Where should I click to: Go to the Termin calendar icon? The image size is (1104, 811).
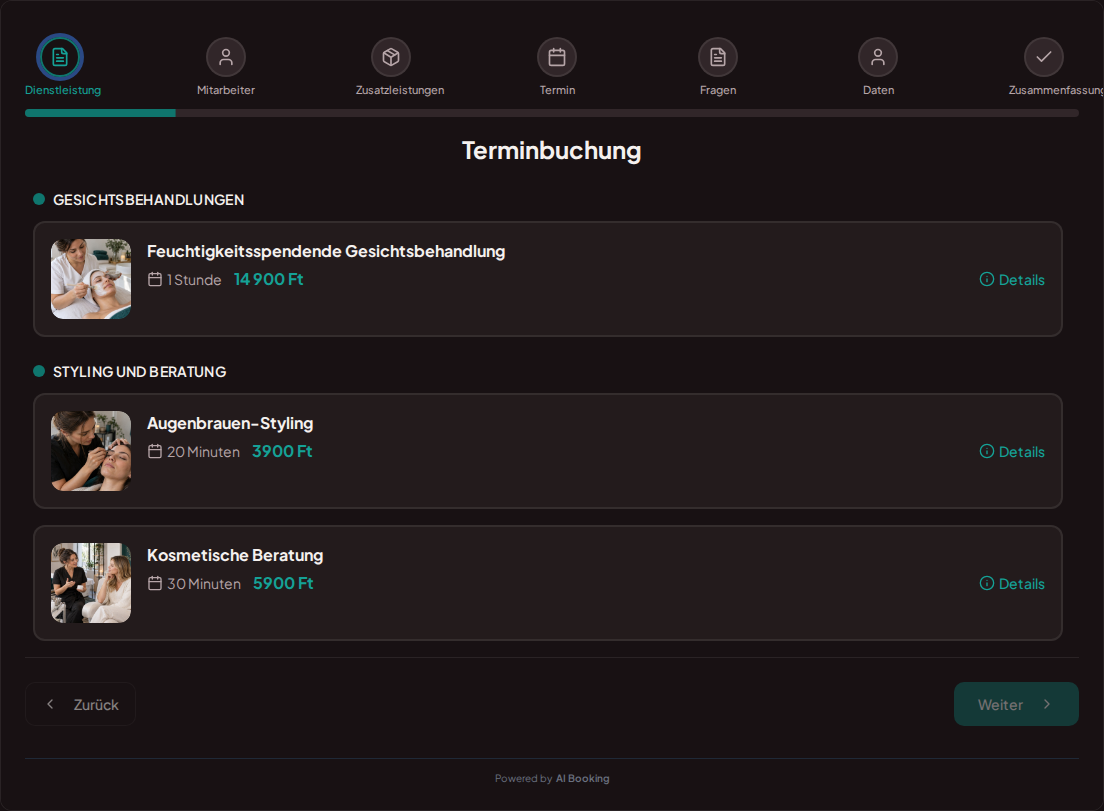pos(557,57)
